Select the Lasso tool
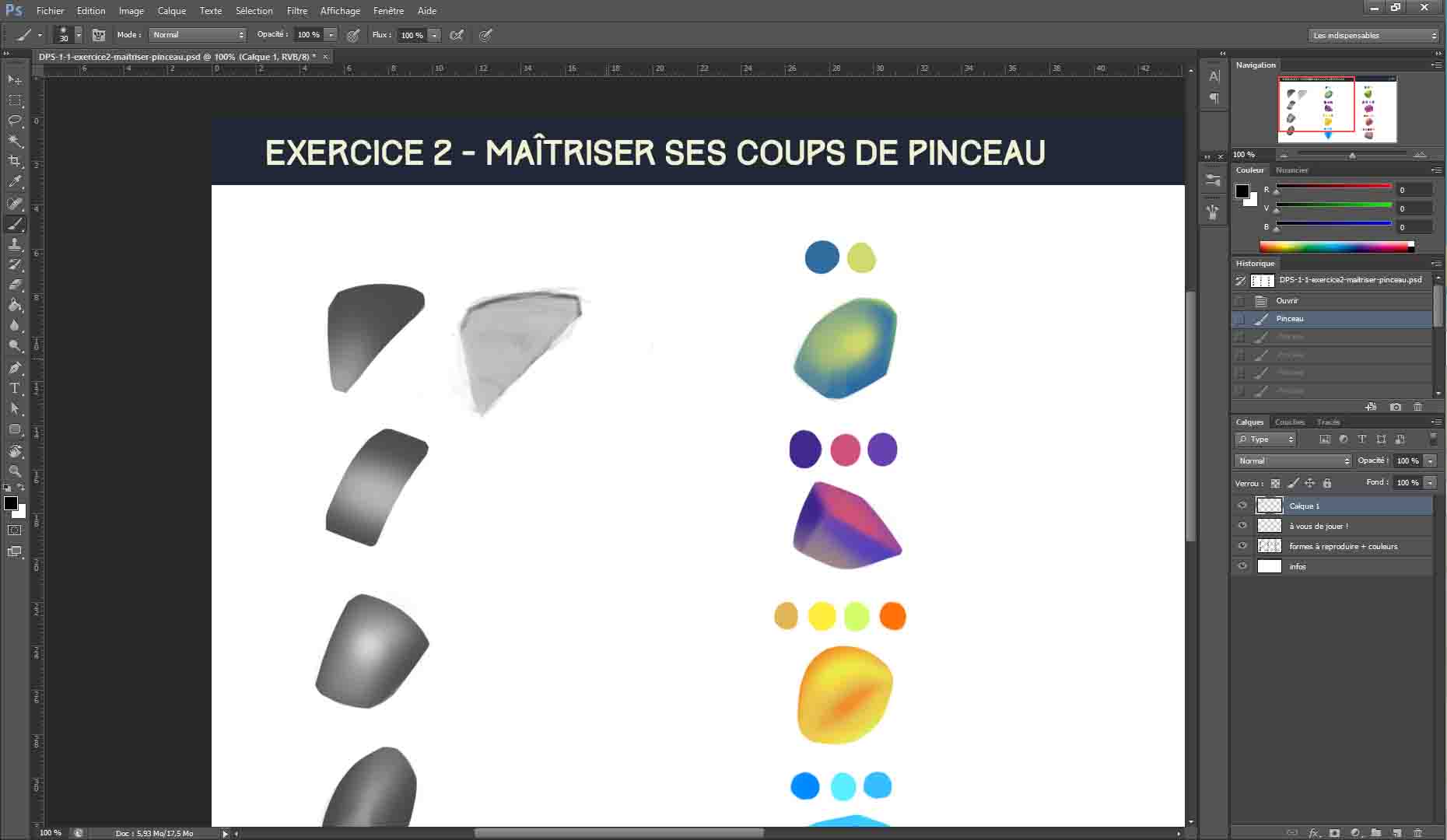1447x840 pixels. 16,121
